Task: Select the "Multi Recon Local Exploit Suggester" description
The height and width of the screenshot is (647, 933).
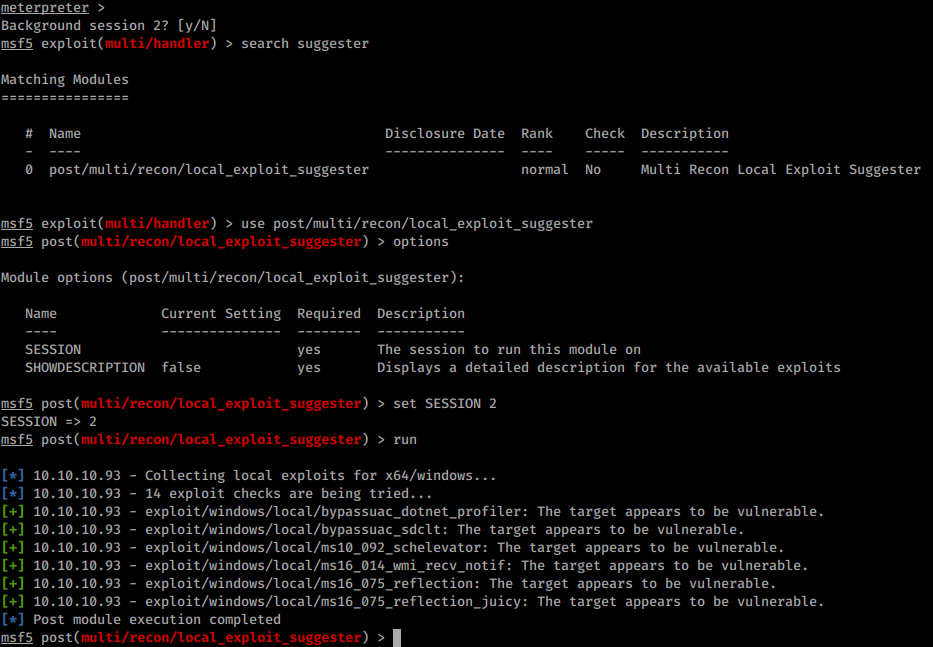Action: coord(781,170)
